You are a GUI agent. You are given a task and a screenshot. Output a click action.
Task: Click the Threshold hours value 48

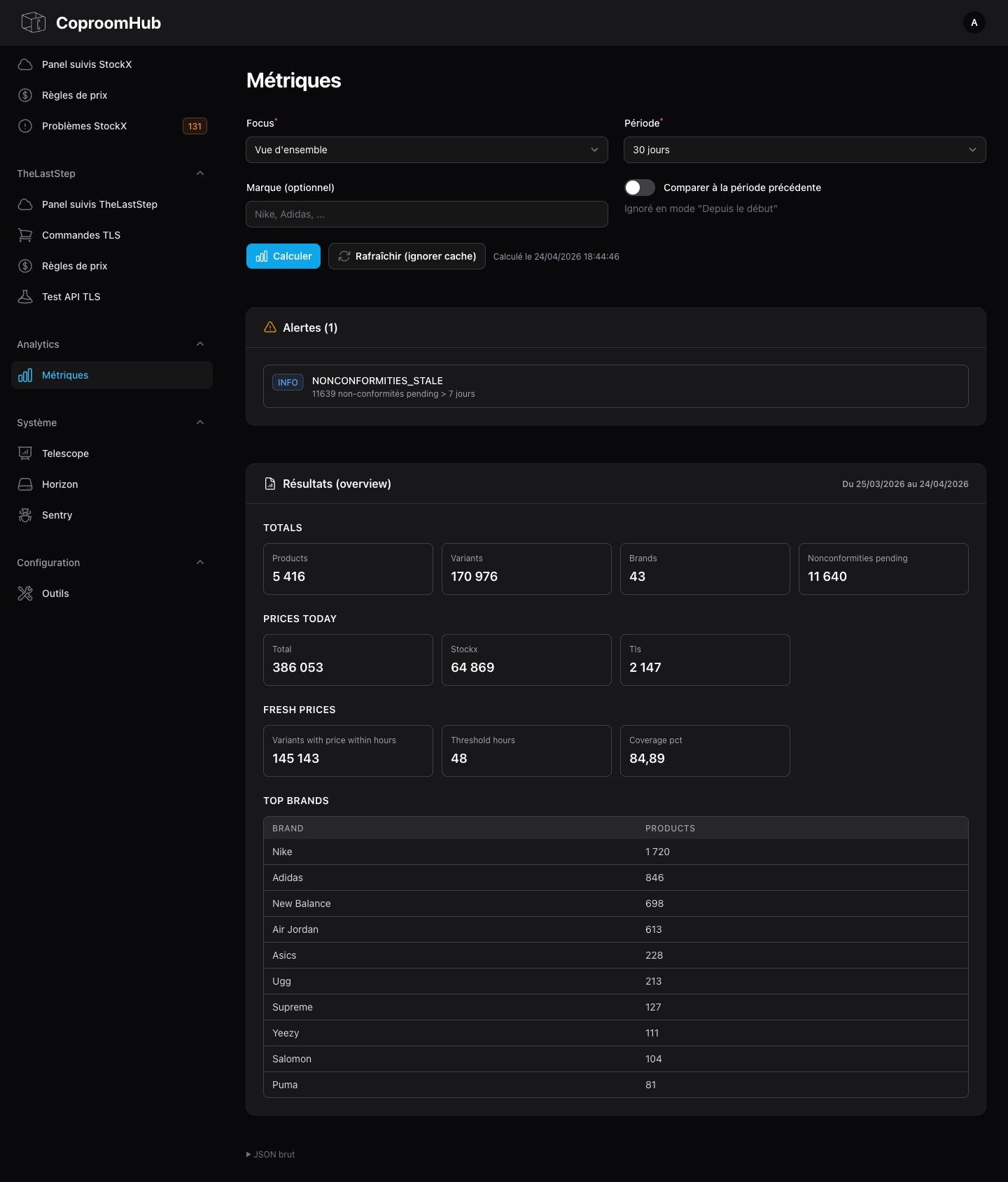pos(458,759)
